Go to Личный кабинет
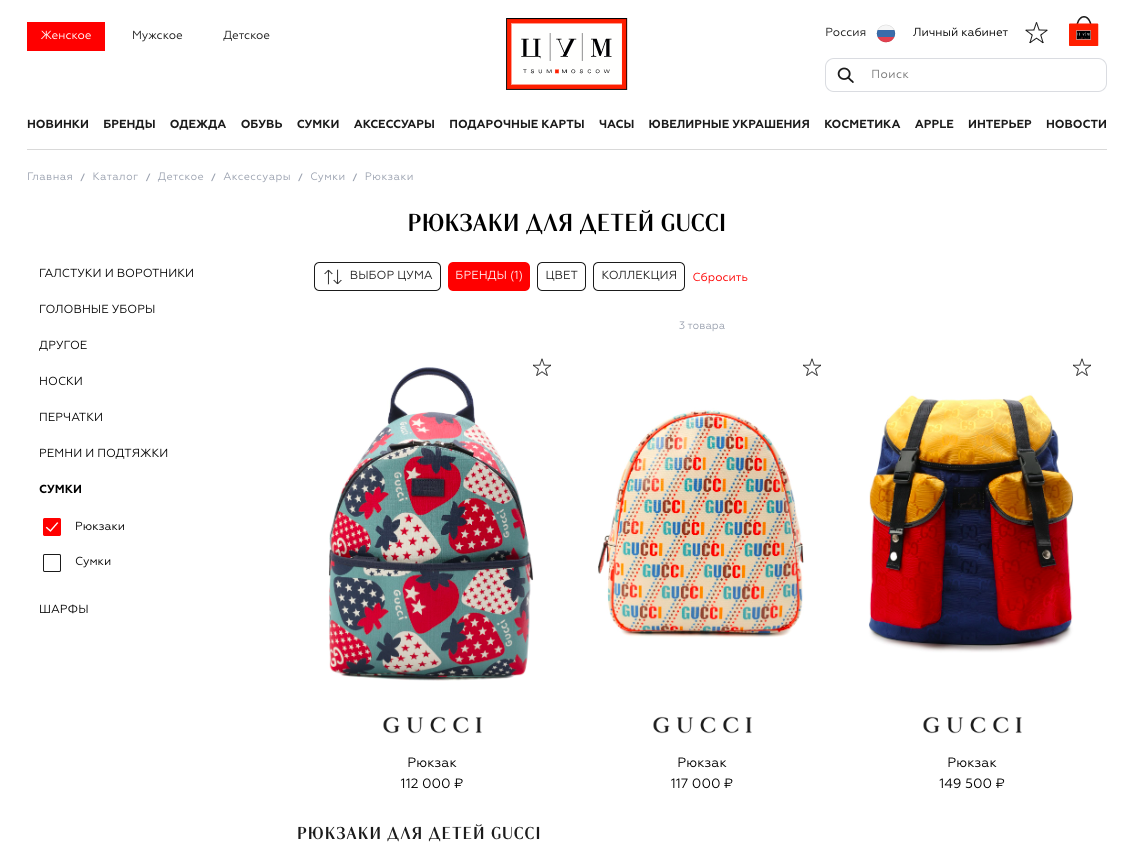The height and width of the screenshot is (865, 1140). coord(960,33)
